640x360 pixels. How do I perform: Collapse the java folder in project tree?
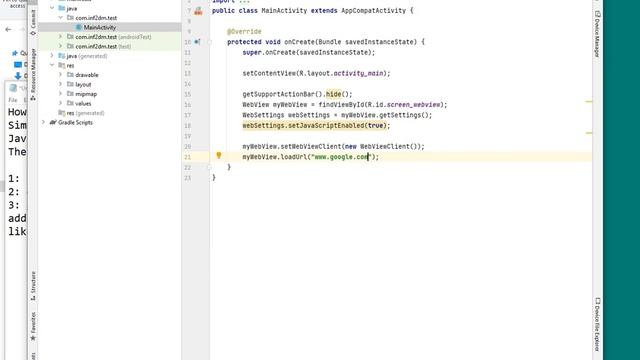[x=52, y=8]
